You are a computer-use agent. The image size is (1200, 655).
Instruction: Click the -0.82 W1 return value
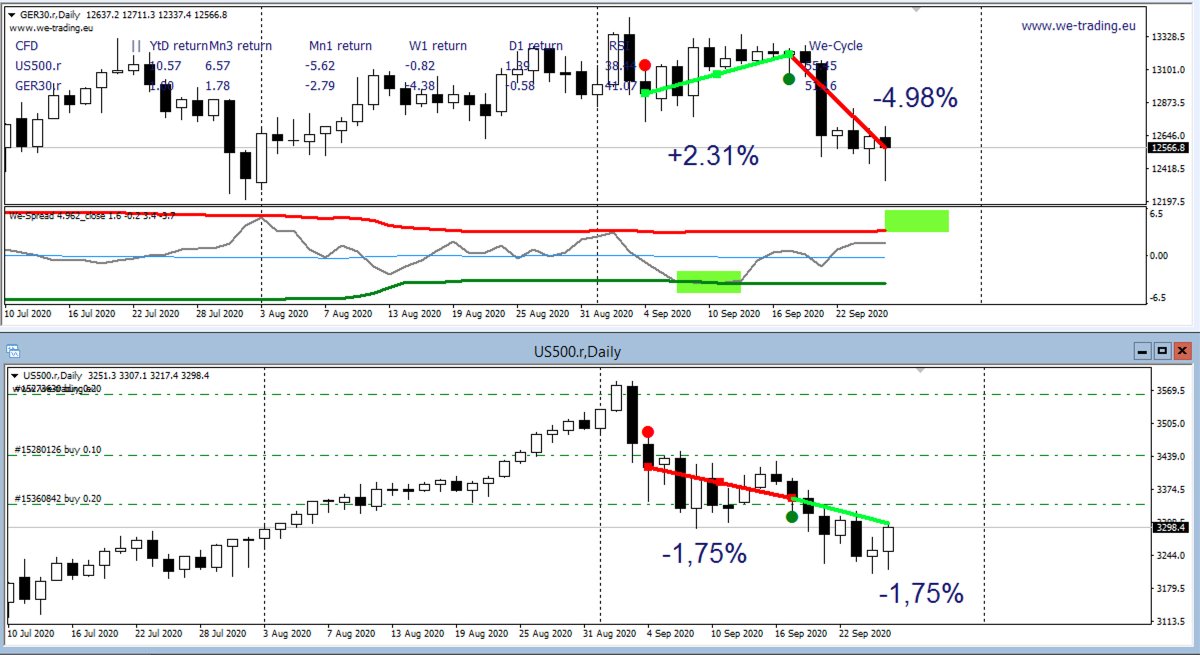(419, 66)
